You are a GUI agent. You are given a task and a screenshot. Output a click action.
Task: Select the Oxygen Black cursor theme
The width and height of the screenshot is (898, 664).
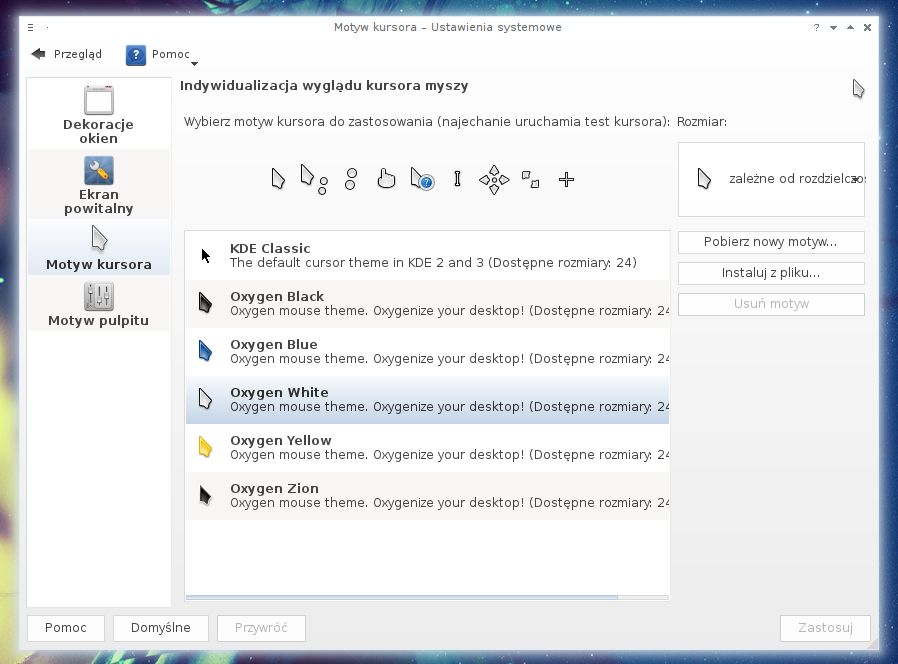coord(427,304)
